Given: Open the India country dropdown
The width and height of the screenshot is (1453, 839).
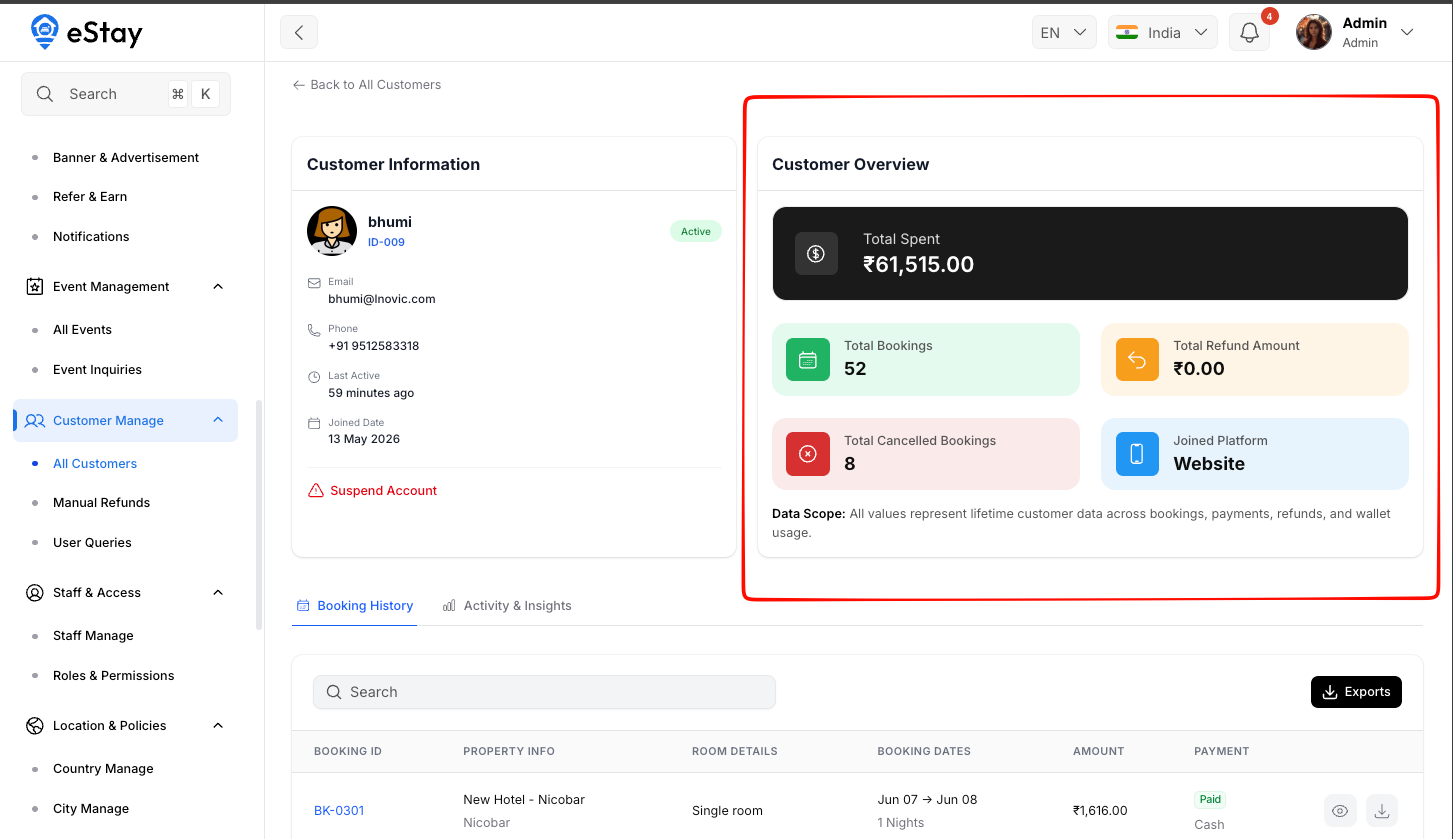Looking at the screenshot, I should 1162,32.
